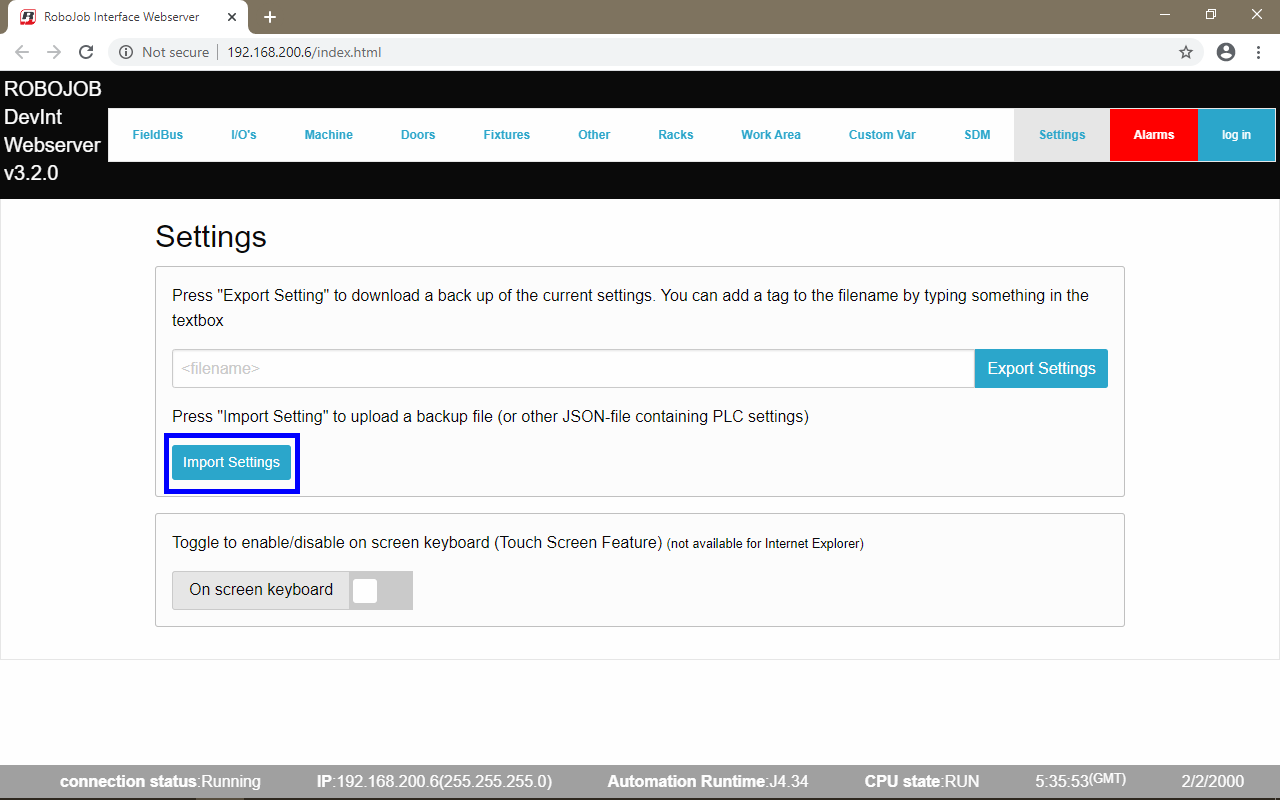Open the Chrome profile avatar
1280x800 pixels.
coord(1226,52)
